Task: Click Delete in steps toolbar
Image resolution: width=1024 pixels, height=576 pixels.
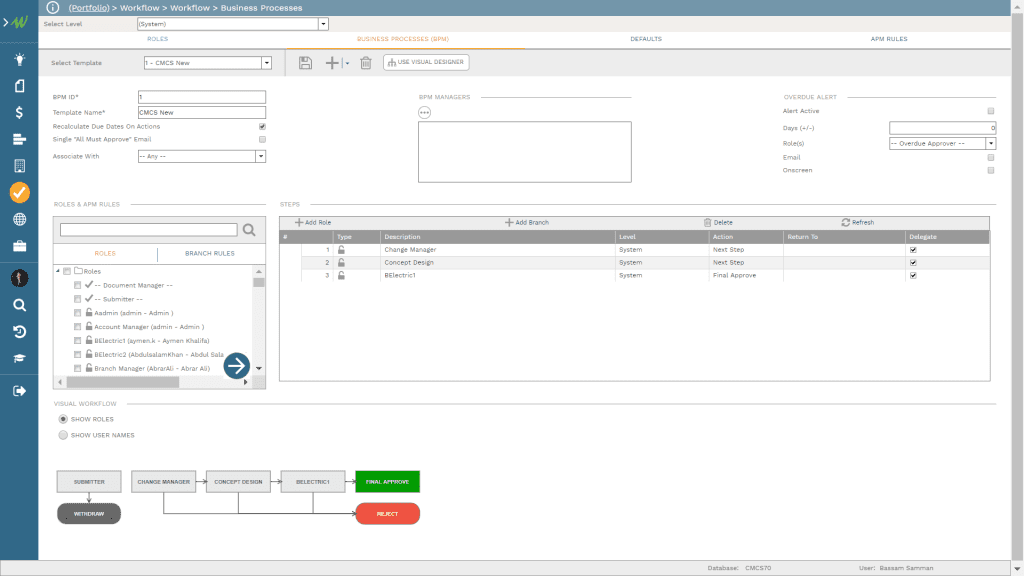Action: [x=718, y=223]
